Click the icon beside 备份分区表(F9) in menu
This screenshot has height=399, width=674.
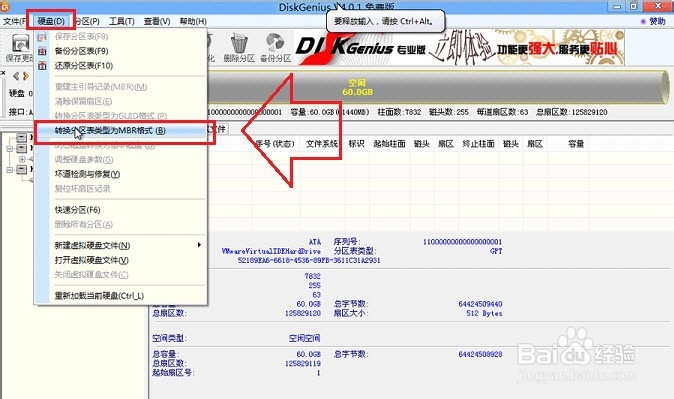click(x=42, y=51)
